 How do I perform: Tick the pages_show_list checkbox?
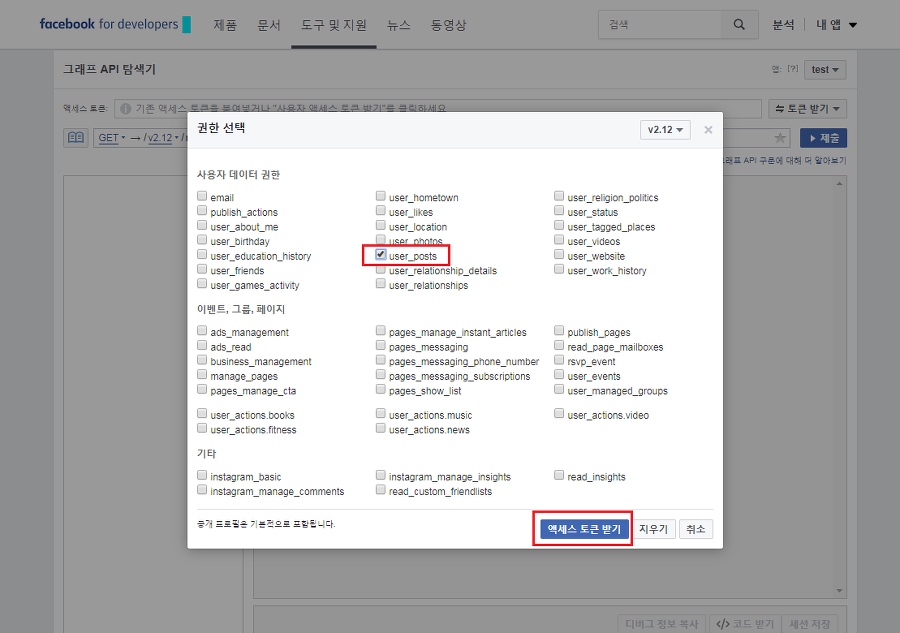(x=381, y=389)
